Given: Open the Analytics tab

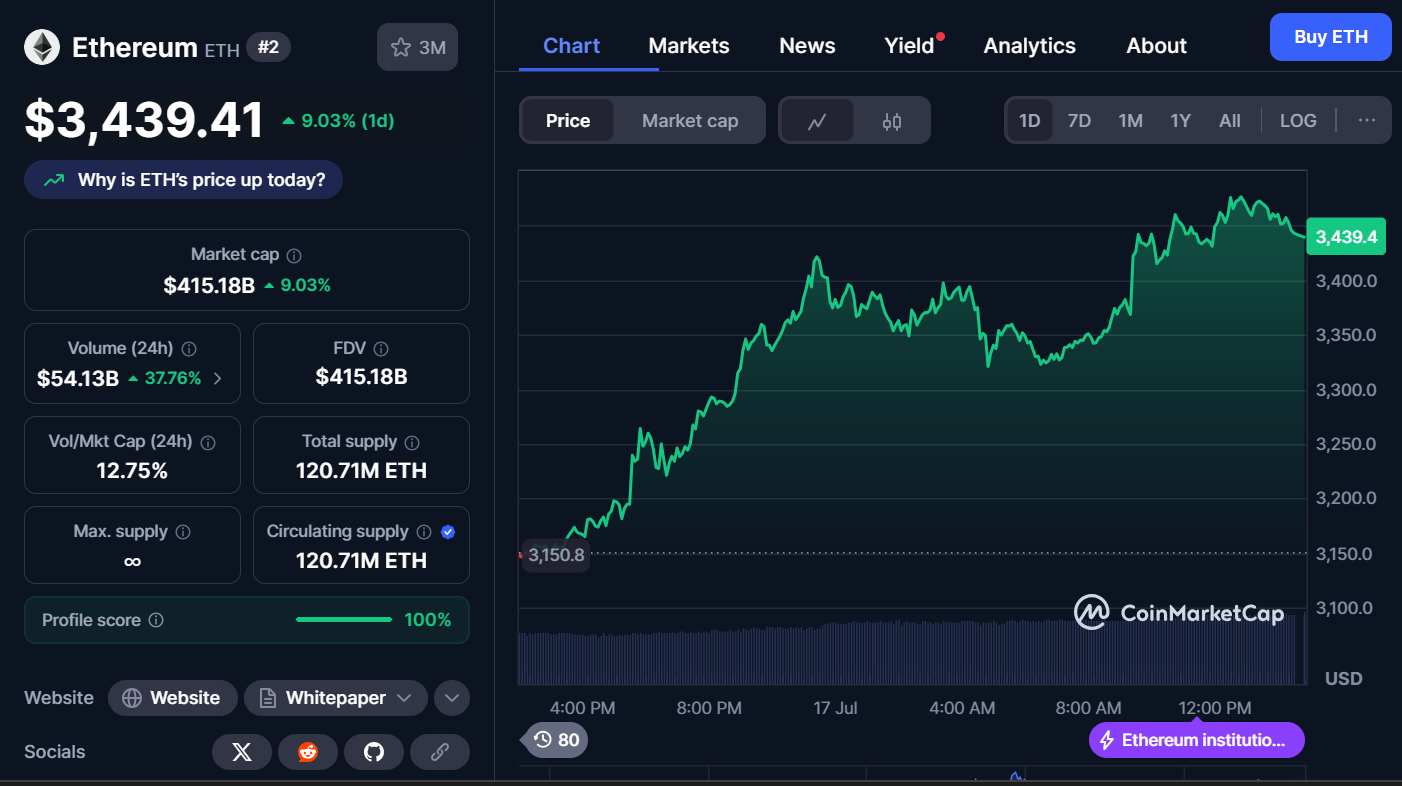Looking at the screenshot, I should [x=1030, y=46].
